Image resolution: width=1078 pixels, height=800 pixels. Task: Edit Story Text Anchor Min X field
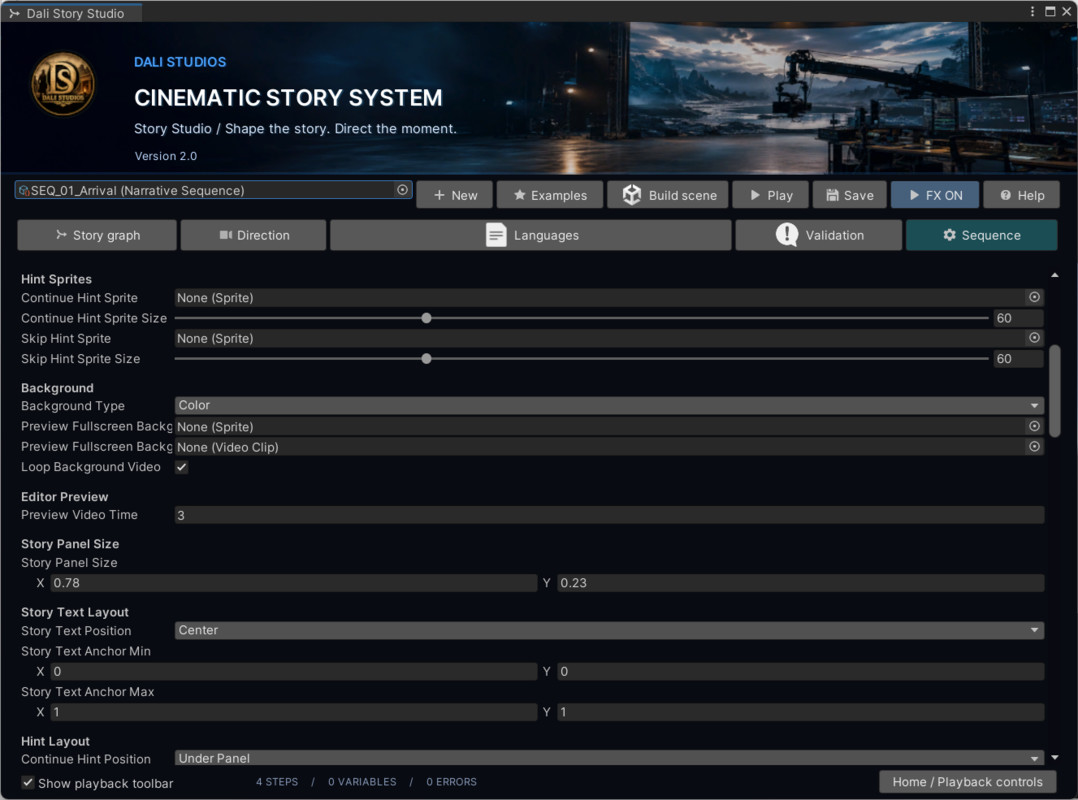pos(294,671)
